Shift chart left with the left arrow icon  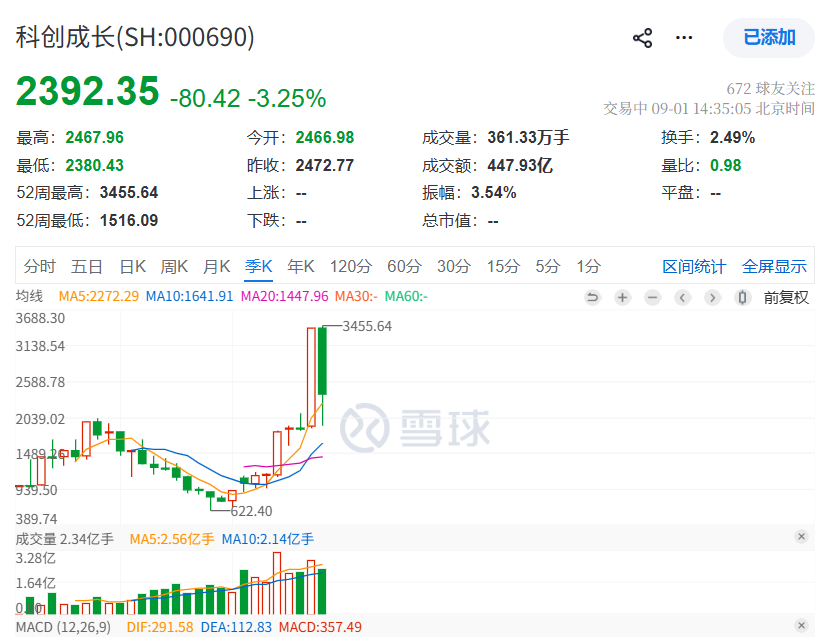pos(682,298)
